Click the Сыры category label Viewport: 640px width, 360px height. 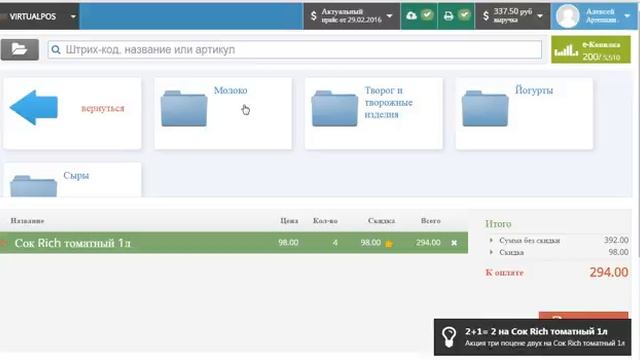tap(76, 176)
